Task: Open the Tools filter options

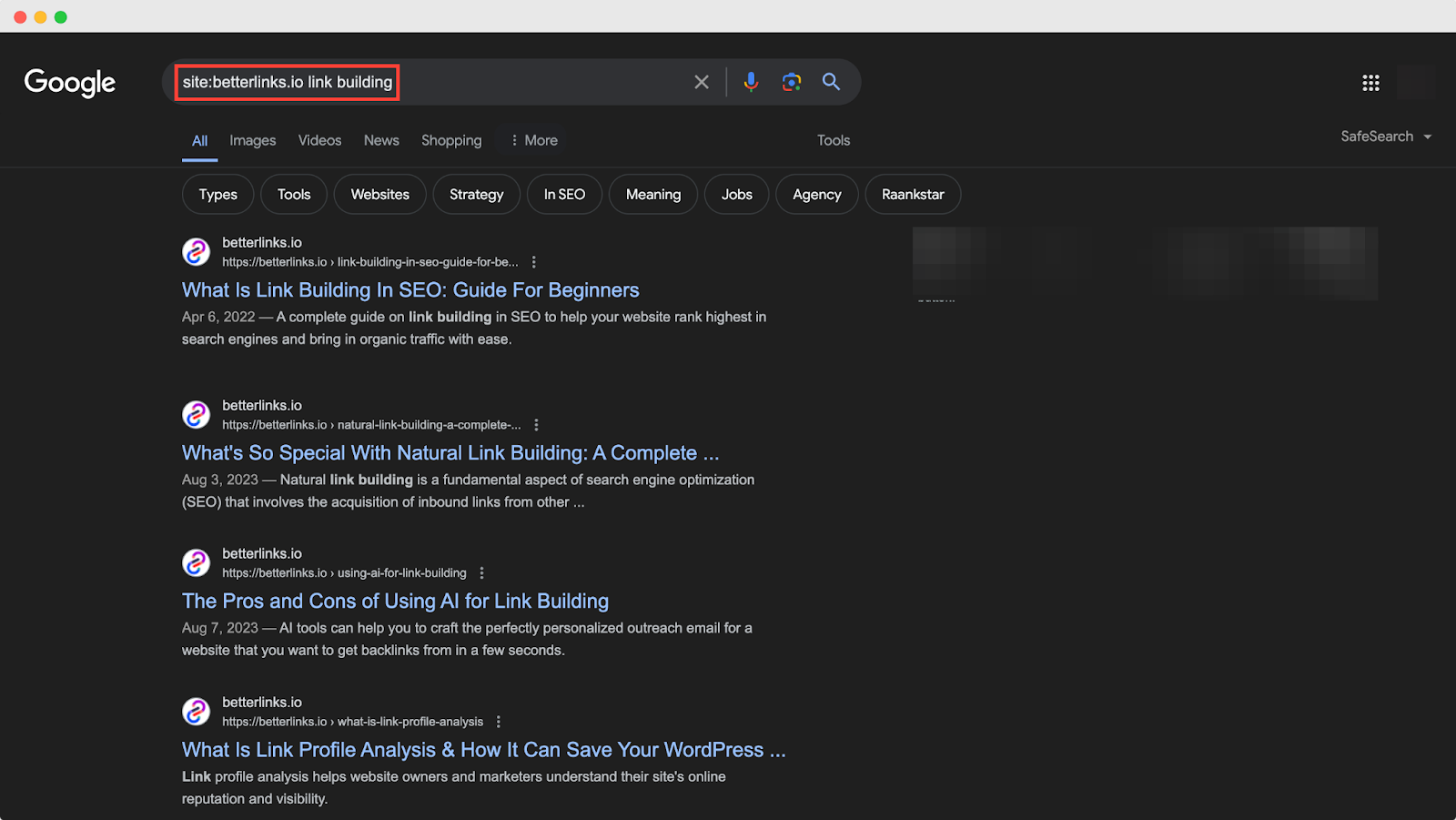Action: click(x=833, y=139)
